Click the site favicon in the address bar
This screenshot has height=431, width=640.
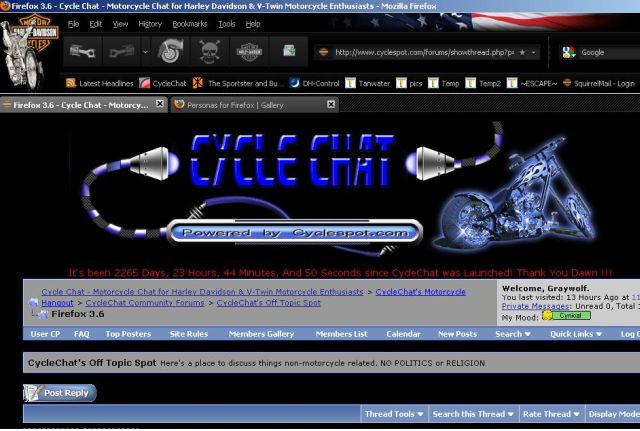click(x=323, y=52)
